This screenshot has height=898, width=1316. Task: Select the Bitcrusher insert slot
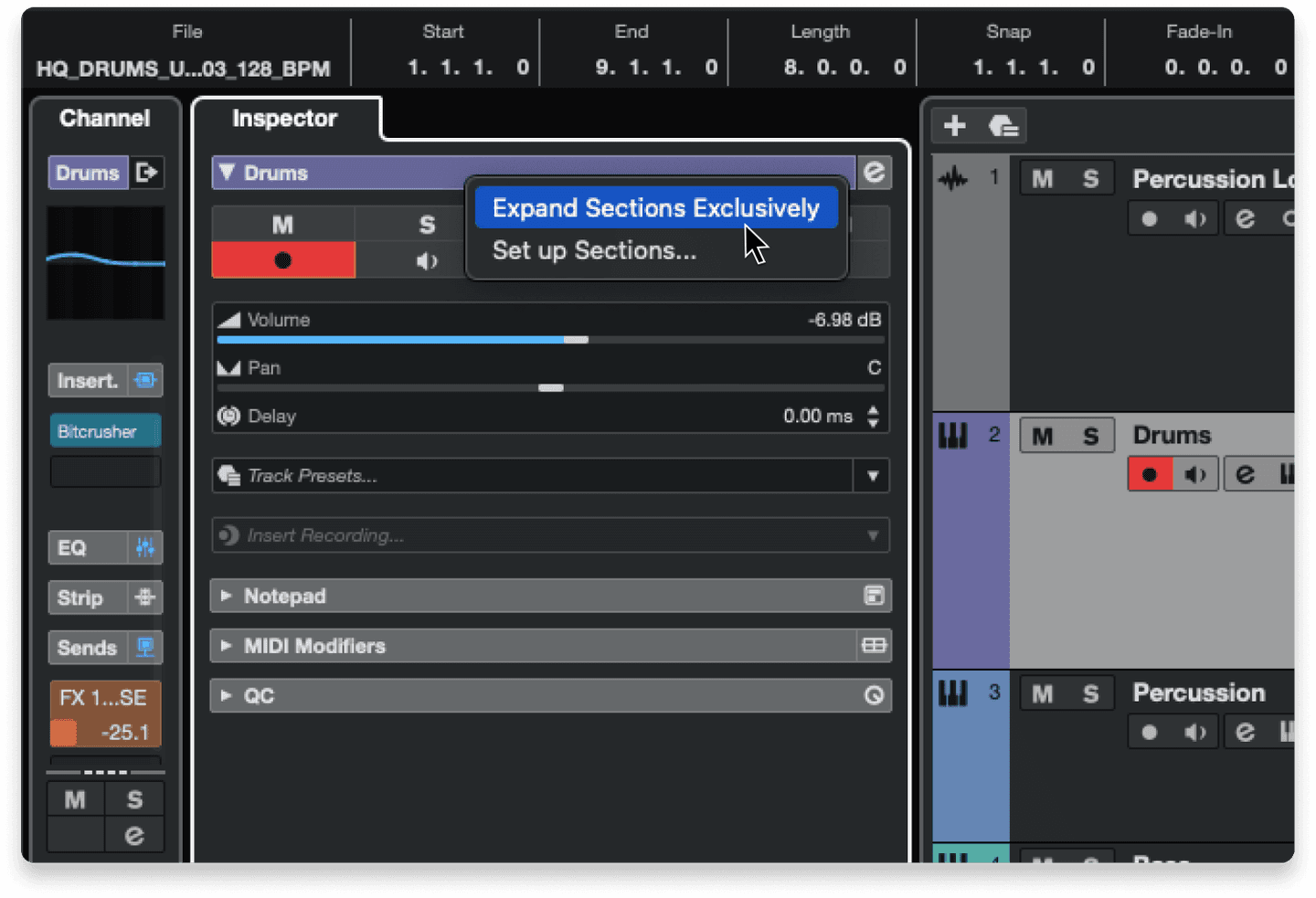pos(105,430)
